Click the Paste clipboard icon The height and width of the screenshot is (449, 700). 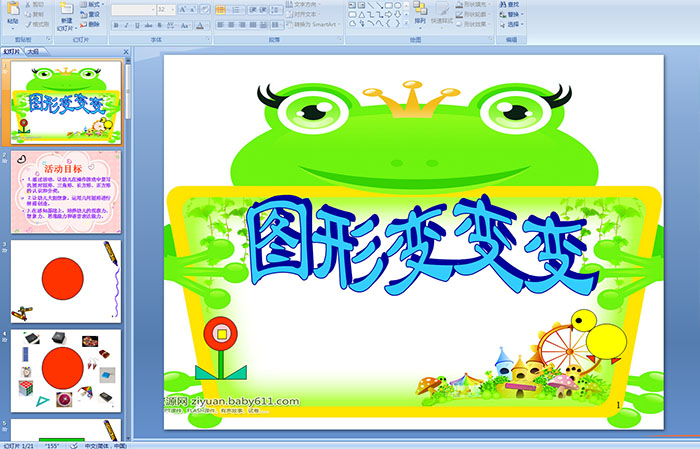pyautogui.click(x=13, y=9)
